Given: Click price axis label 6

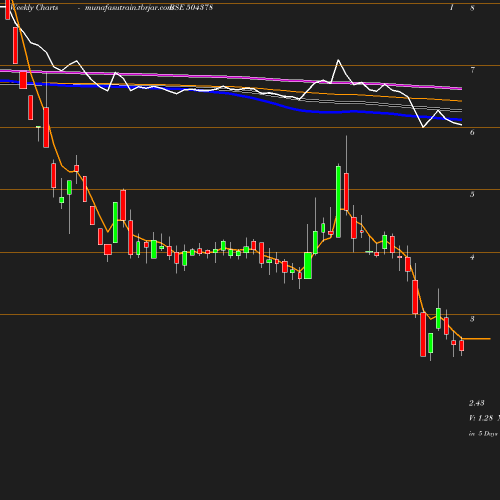Looking at the screenshot, I should click(472, 132).
